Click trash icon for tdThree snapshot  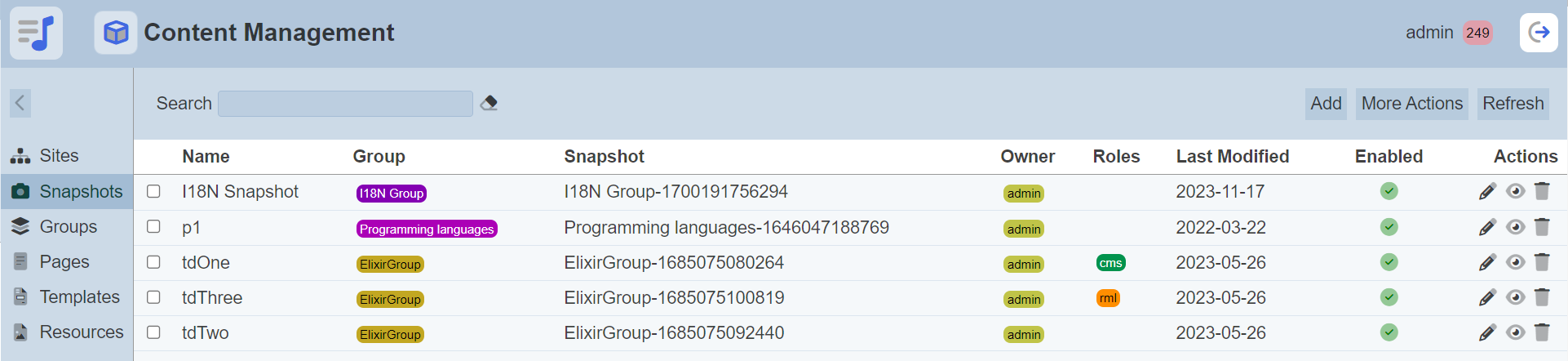[1541, 297]
